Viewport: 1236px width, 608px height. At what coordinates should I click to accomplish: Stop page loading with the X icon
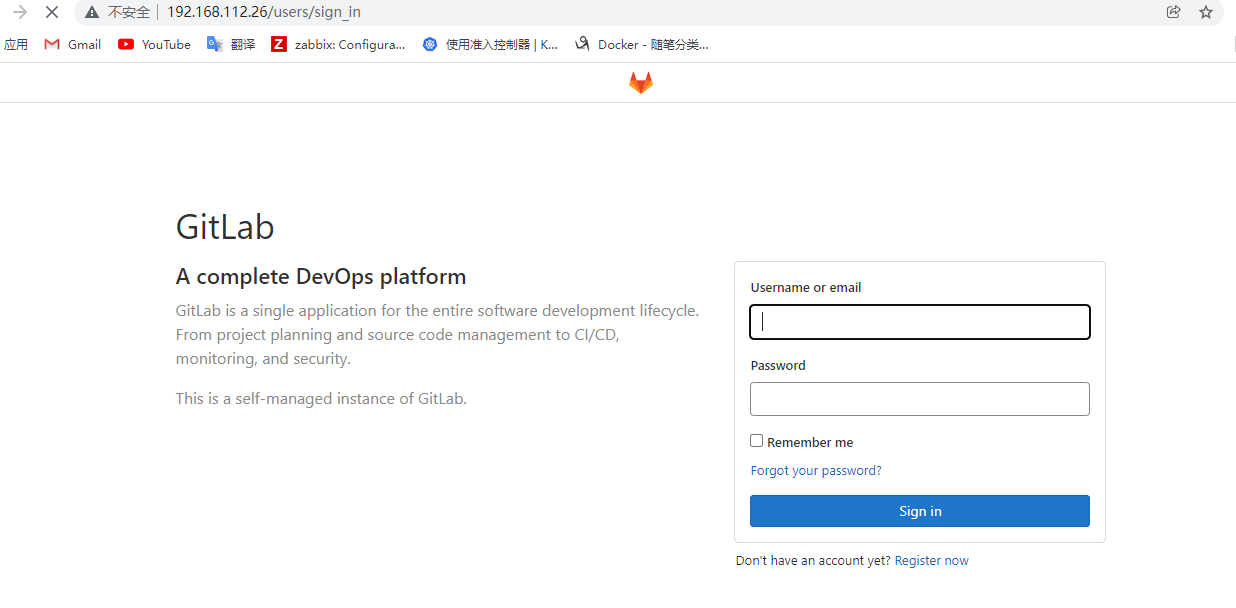tap(52, 12)
